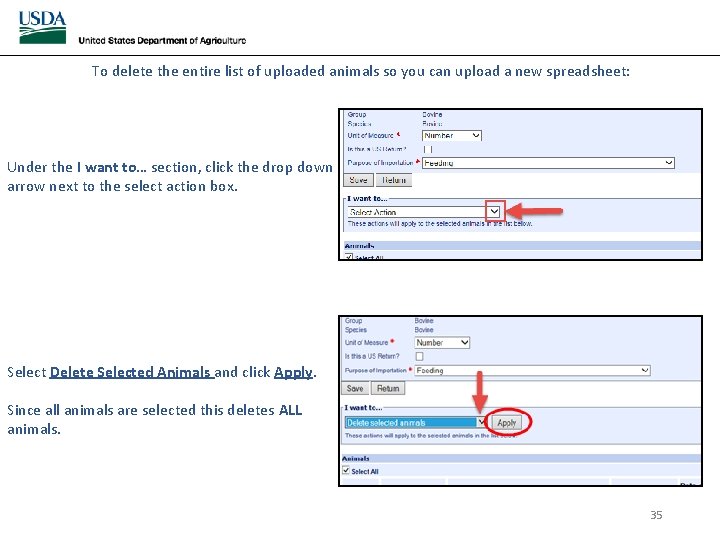
Task: Open Purpose of Importation dropdown in upper screenshot
Action: (x=548, y=163)
